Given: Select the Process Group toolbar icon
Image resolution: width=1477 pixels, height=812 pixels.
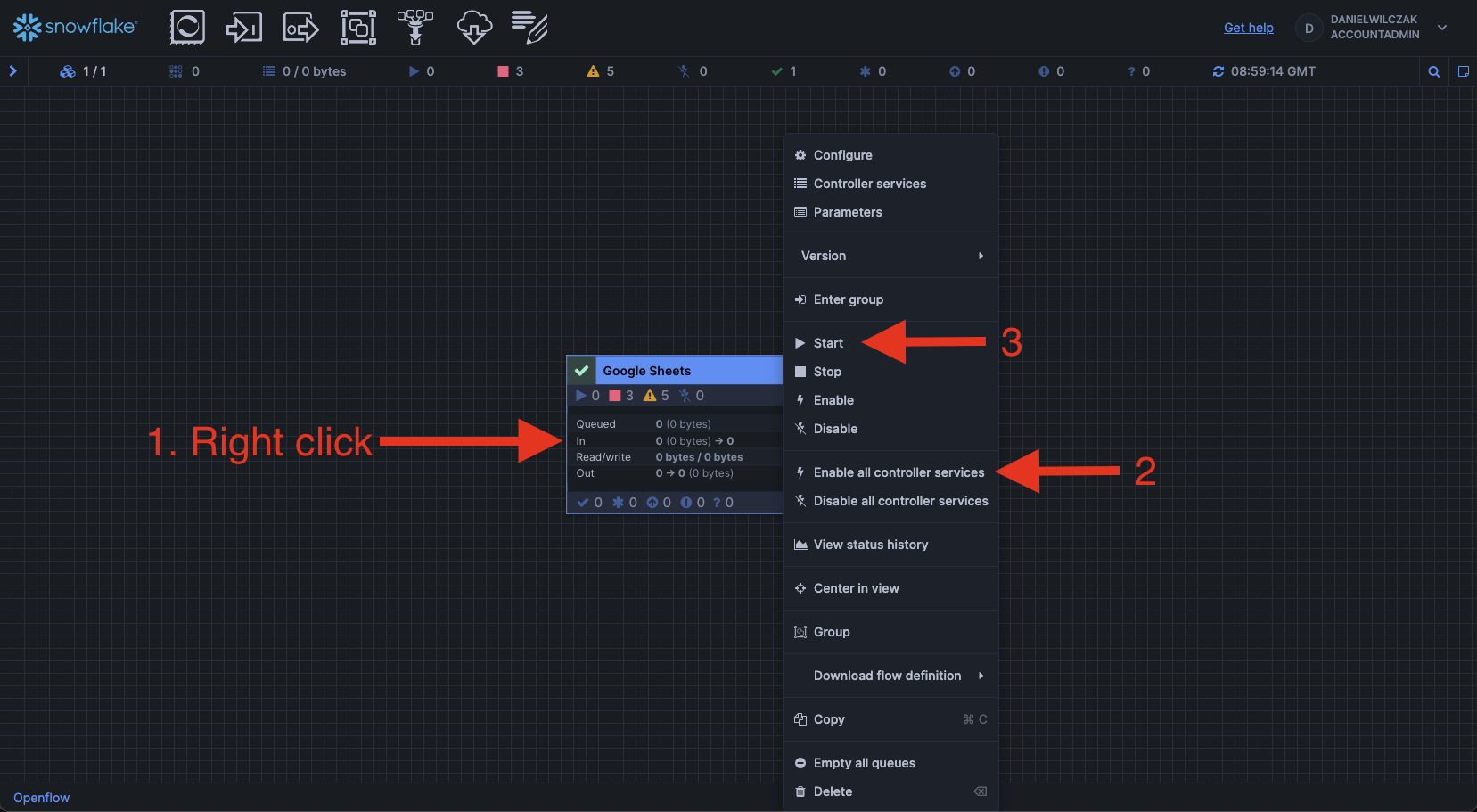Looking at the screenshot, I should click(x=358, y=28).
